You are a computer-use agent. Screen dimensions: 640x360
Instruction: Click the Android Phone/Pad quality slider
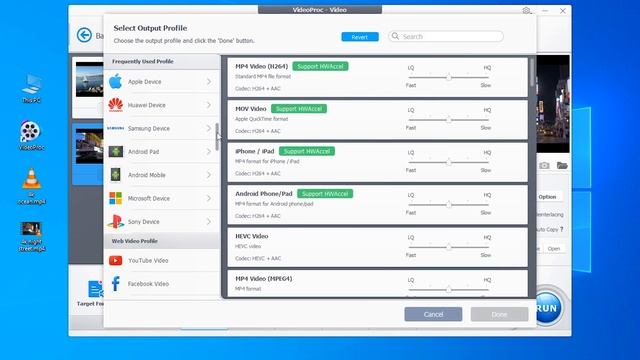click(x=449, y=204)
